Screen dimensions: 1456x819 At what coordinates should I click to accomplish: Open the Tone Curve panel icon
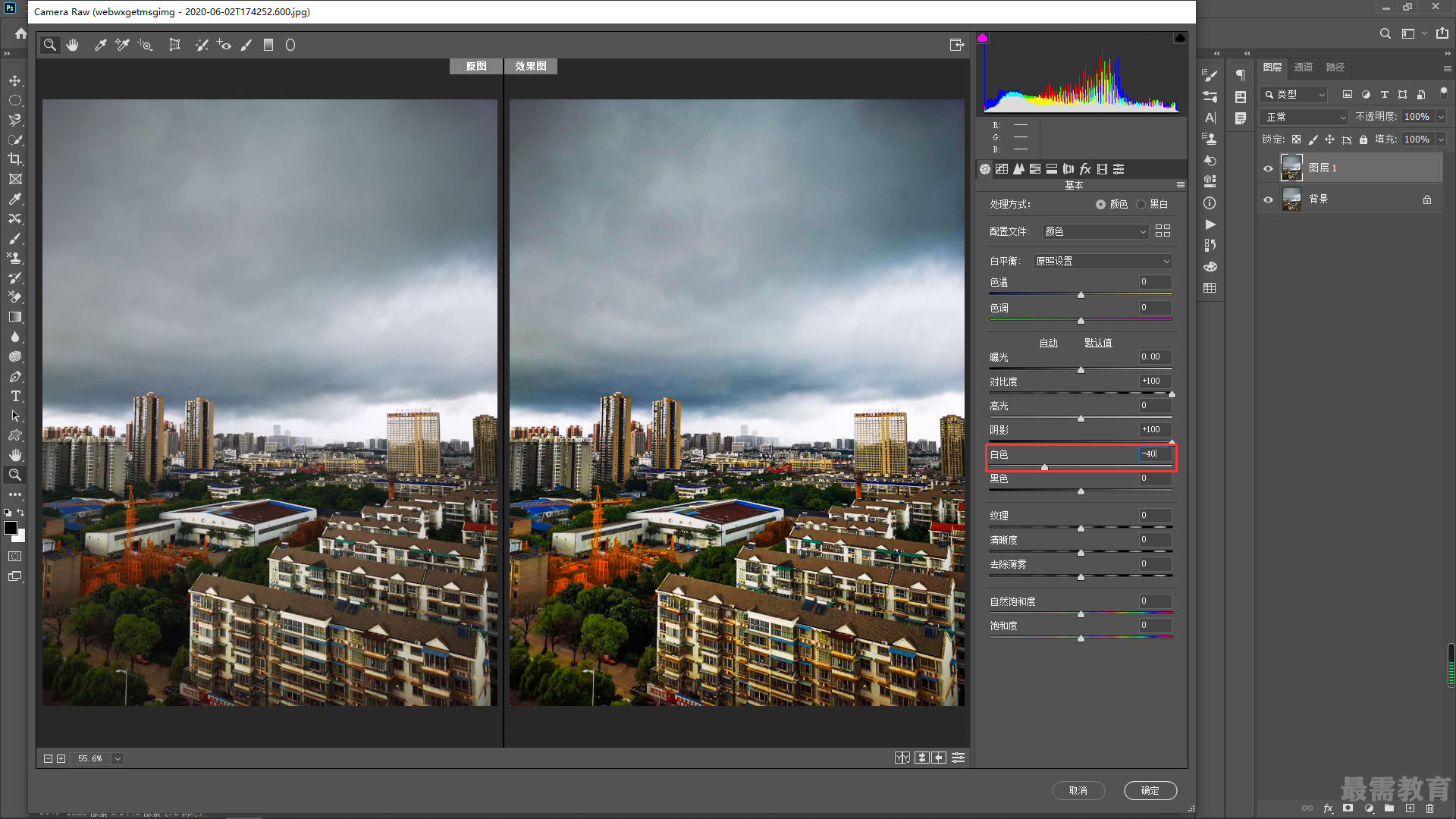[x=1002, y=169]
